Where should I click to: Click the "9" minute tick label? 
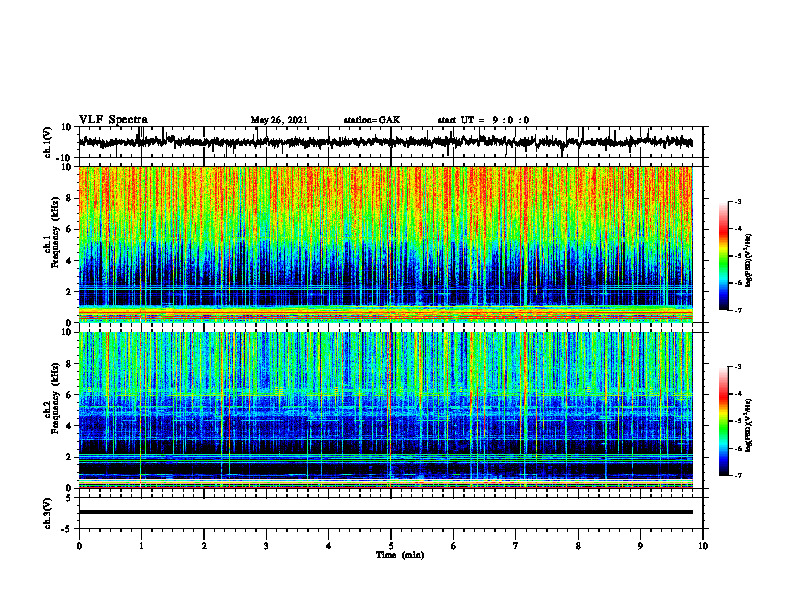click(x=640, y=546)
